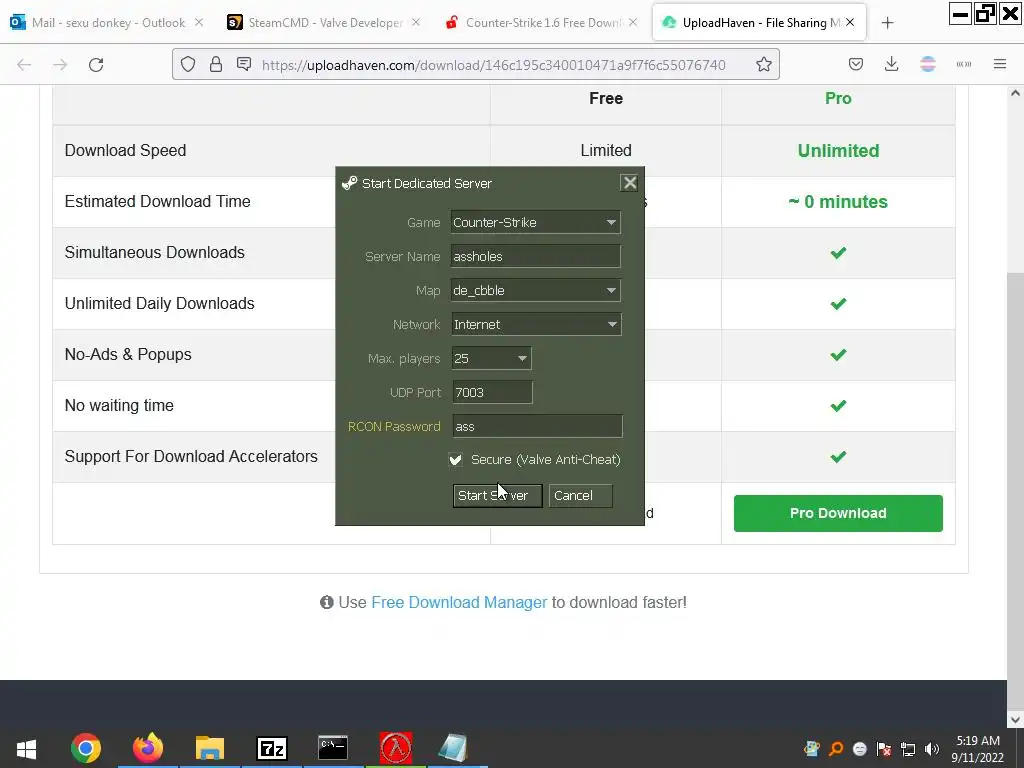Close the Counter-Strike 1.6 download tab
The height and width of the screenshot is (768, 1024).
click(633, 22)
